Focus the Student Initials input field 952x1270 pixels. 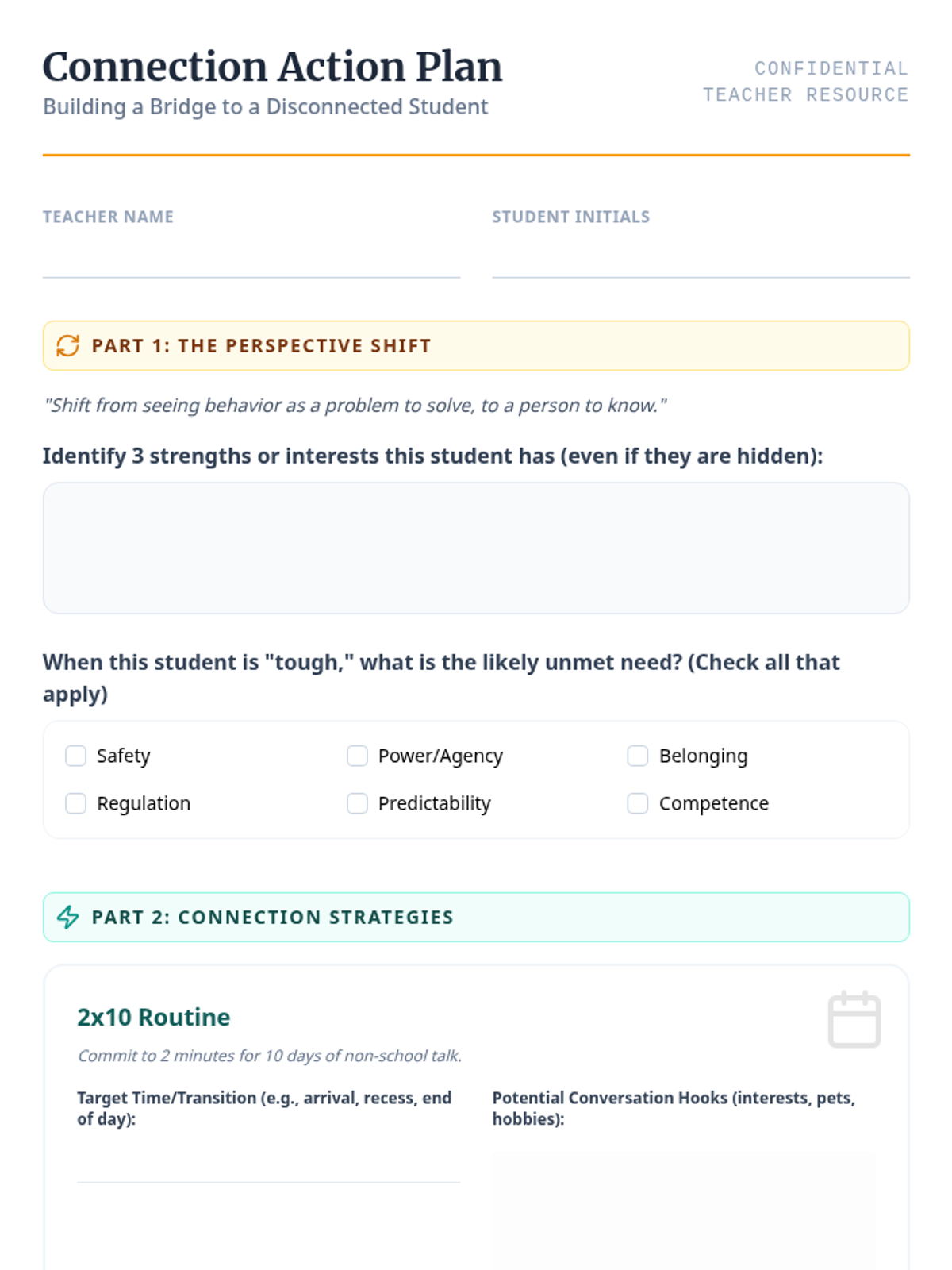[700, 259]
